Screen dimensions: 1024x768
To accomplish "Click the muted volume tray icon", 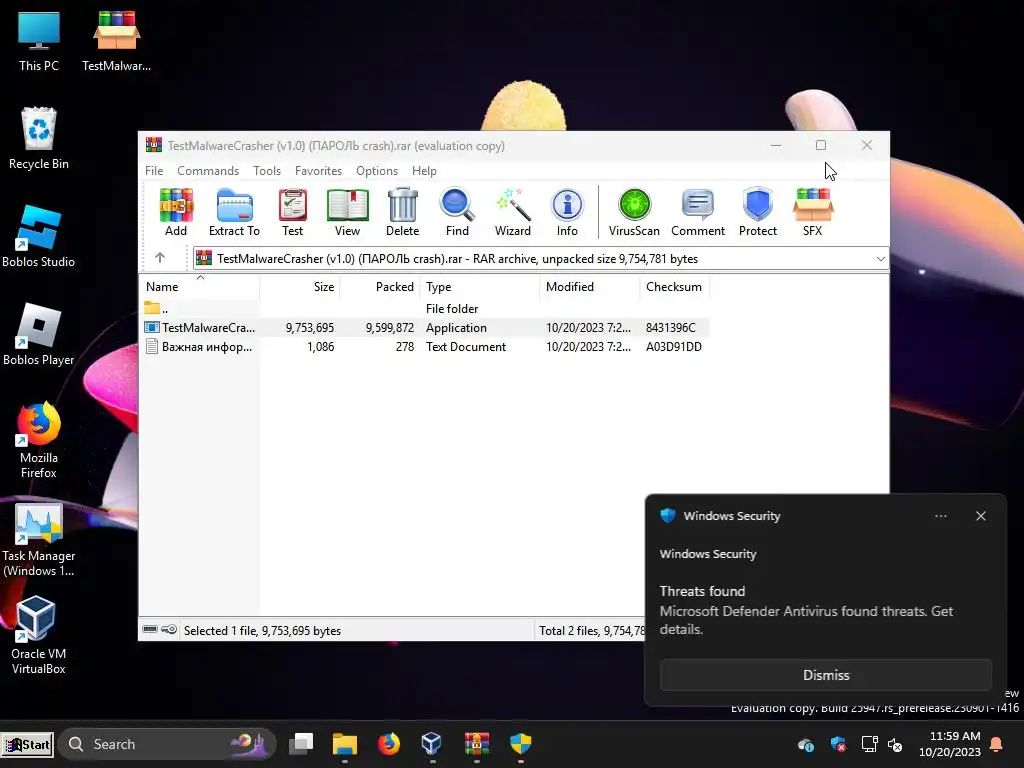I will coord(895,744).
